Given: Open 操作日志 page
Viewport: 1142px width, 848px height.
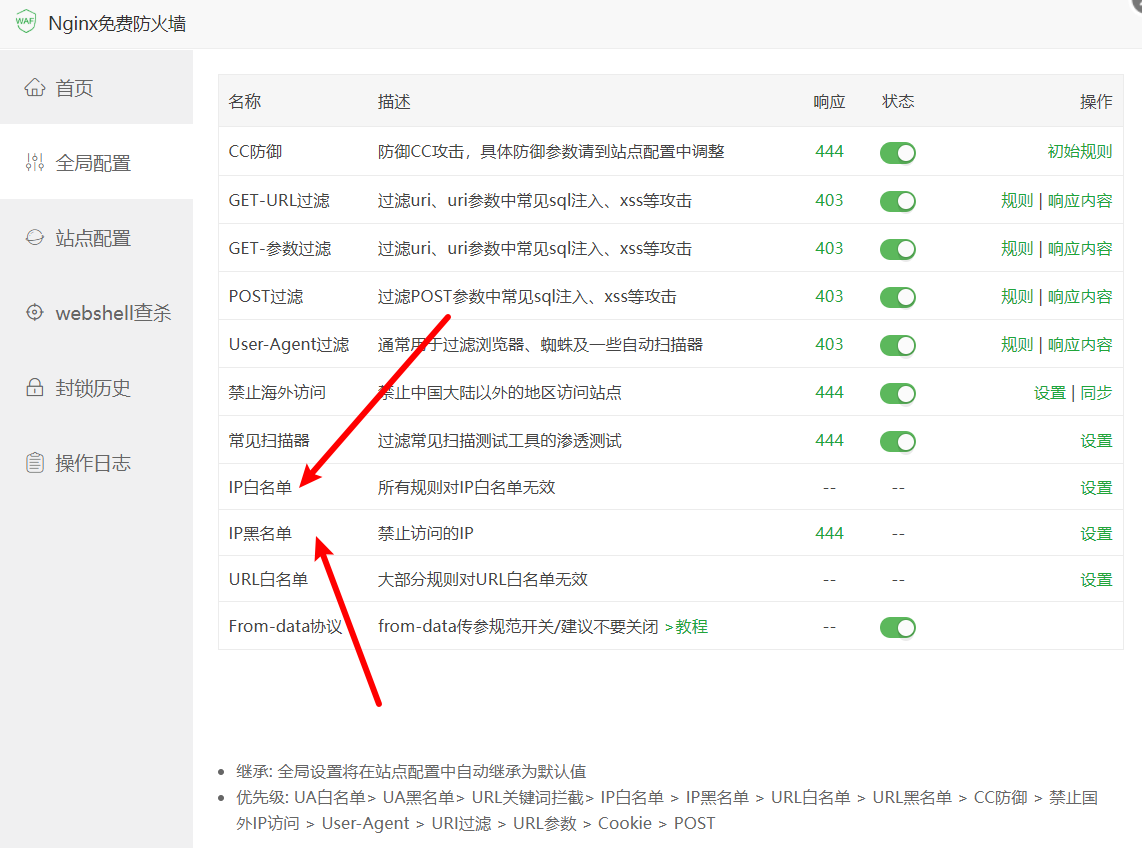Looking at the screenshot, I should (96, 463).
